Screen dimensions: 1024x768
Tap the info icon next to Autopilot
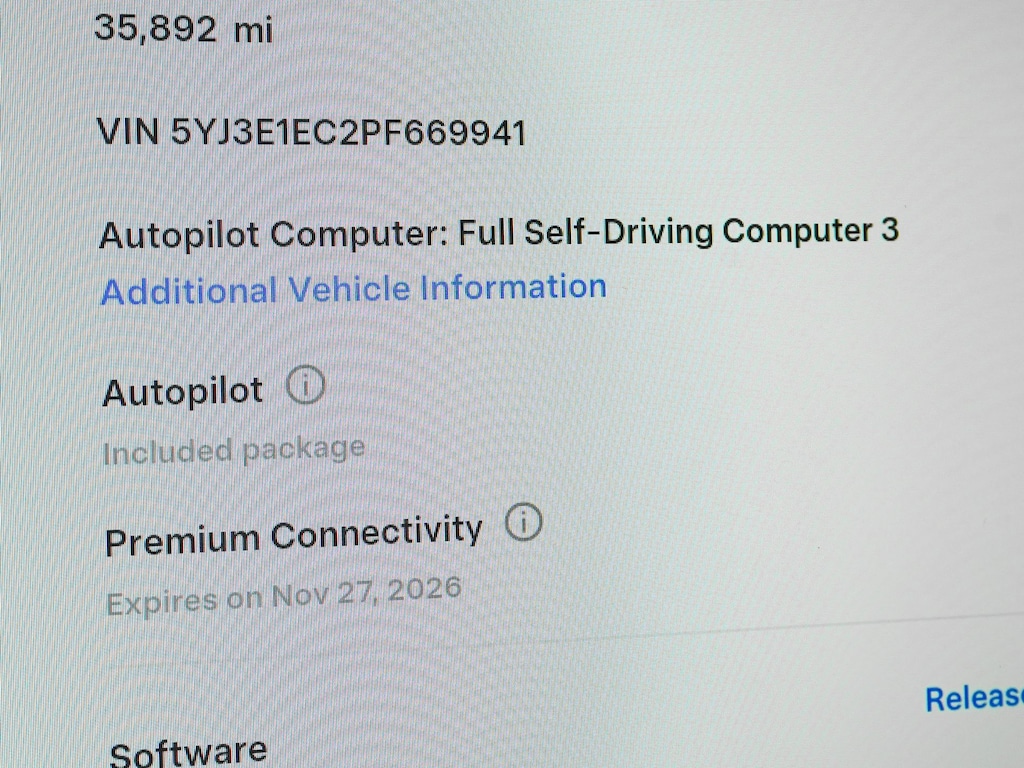(x=305, y=385)
